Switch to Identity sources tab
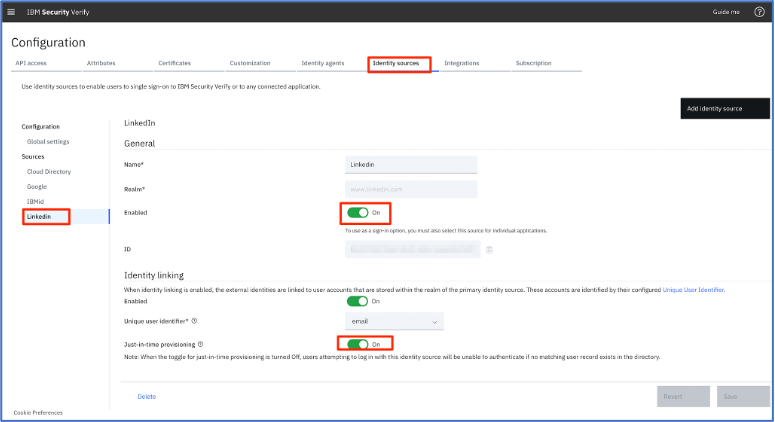 pos(396,63)
